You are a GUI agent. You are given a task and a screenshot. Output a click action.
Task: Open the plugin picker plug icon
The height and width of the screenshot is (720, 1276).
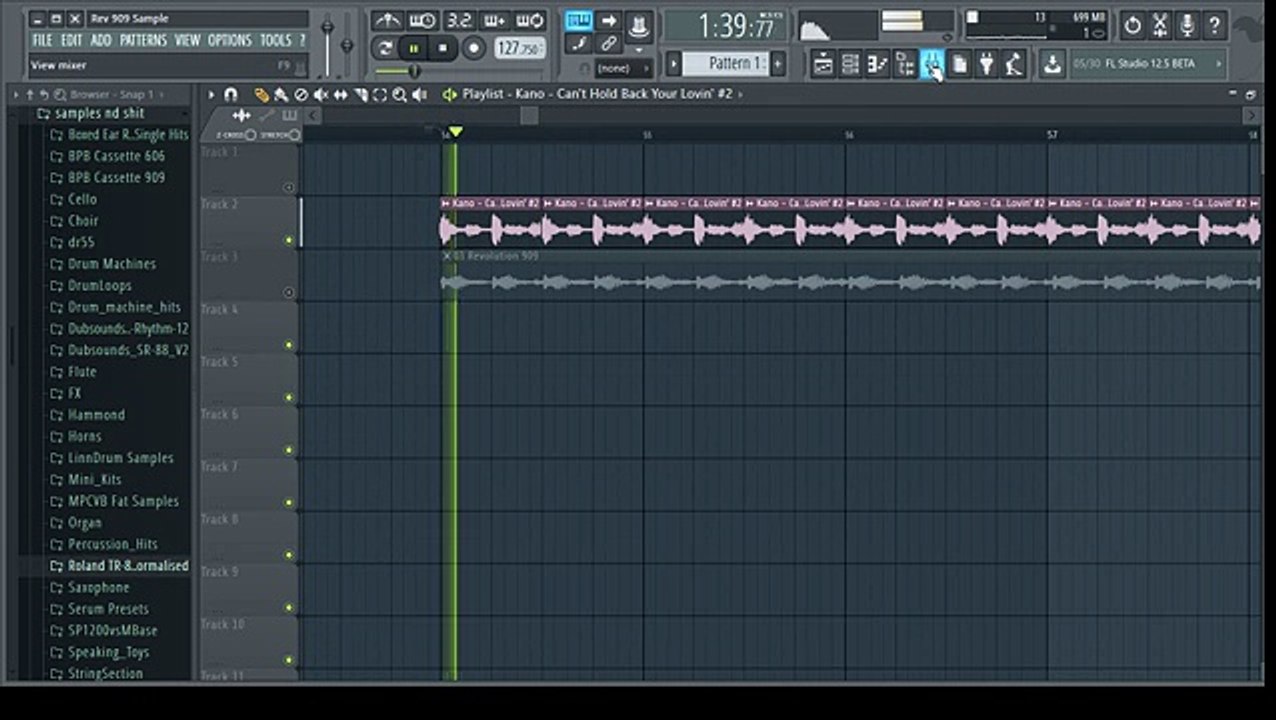[x=987, y=65]
